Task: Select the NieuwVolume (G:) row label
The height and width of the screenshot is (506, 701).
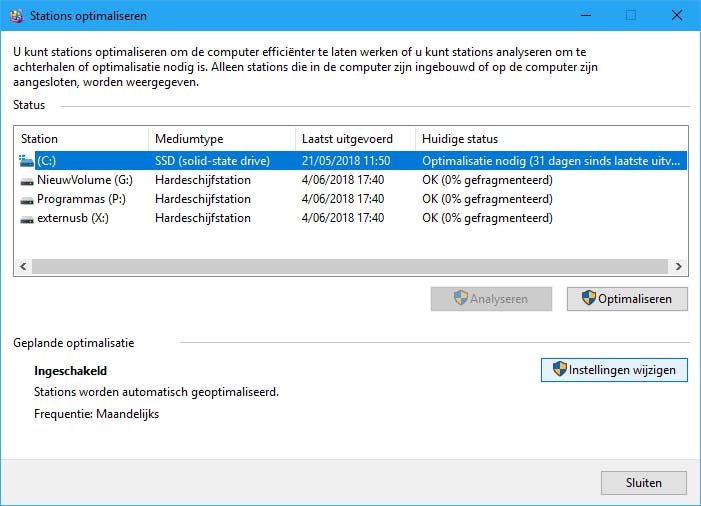Action: point(85,180)
